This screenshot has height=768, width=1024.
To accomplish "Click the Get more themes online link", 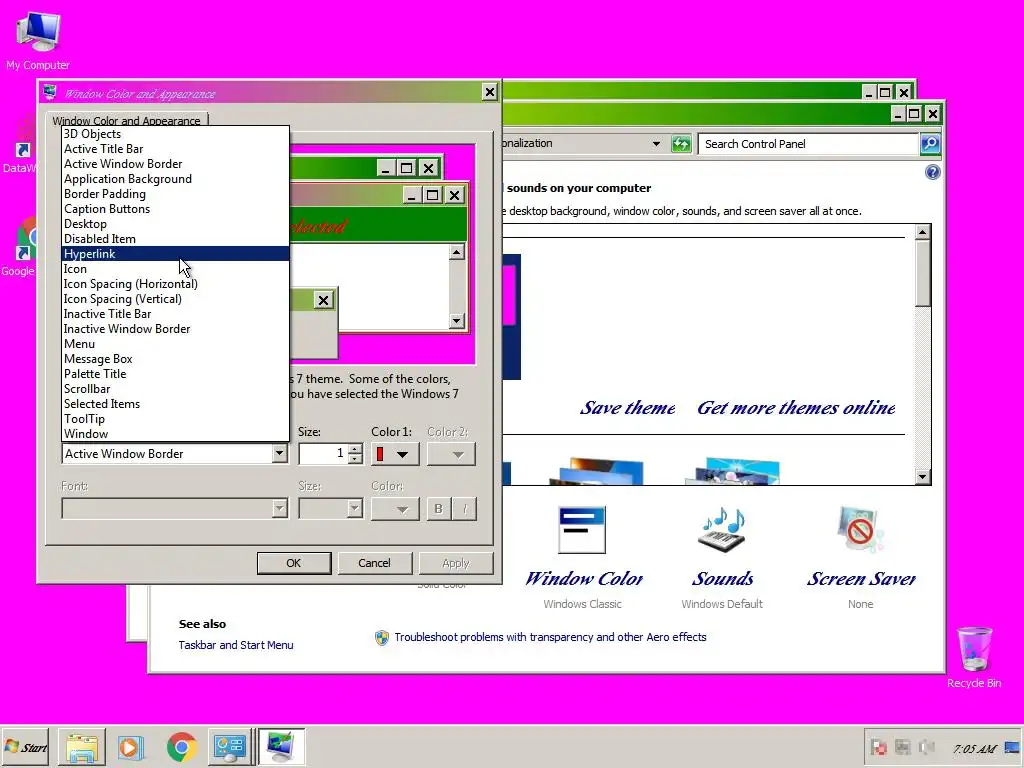I will (796, 408).
